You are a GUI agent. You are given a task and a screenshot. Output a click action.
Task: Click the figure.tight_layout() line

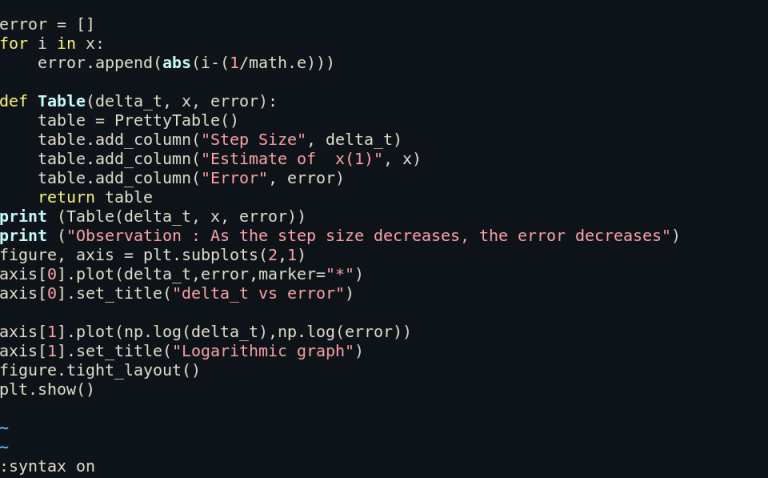point(100,370)
